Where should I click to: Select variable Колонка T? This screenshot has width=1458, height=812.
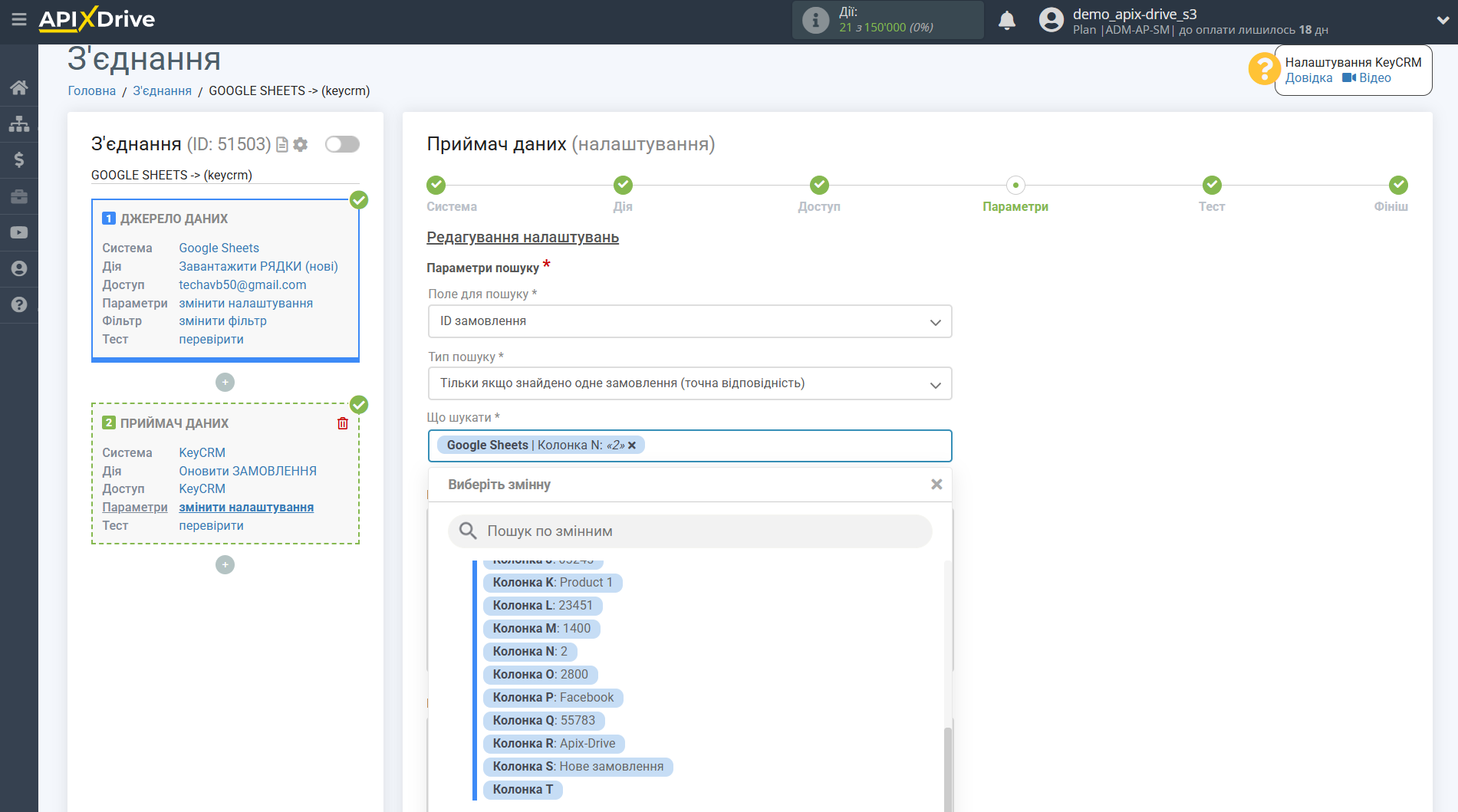tap(522, 790)
